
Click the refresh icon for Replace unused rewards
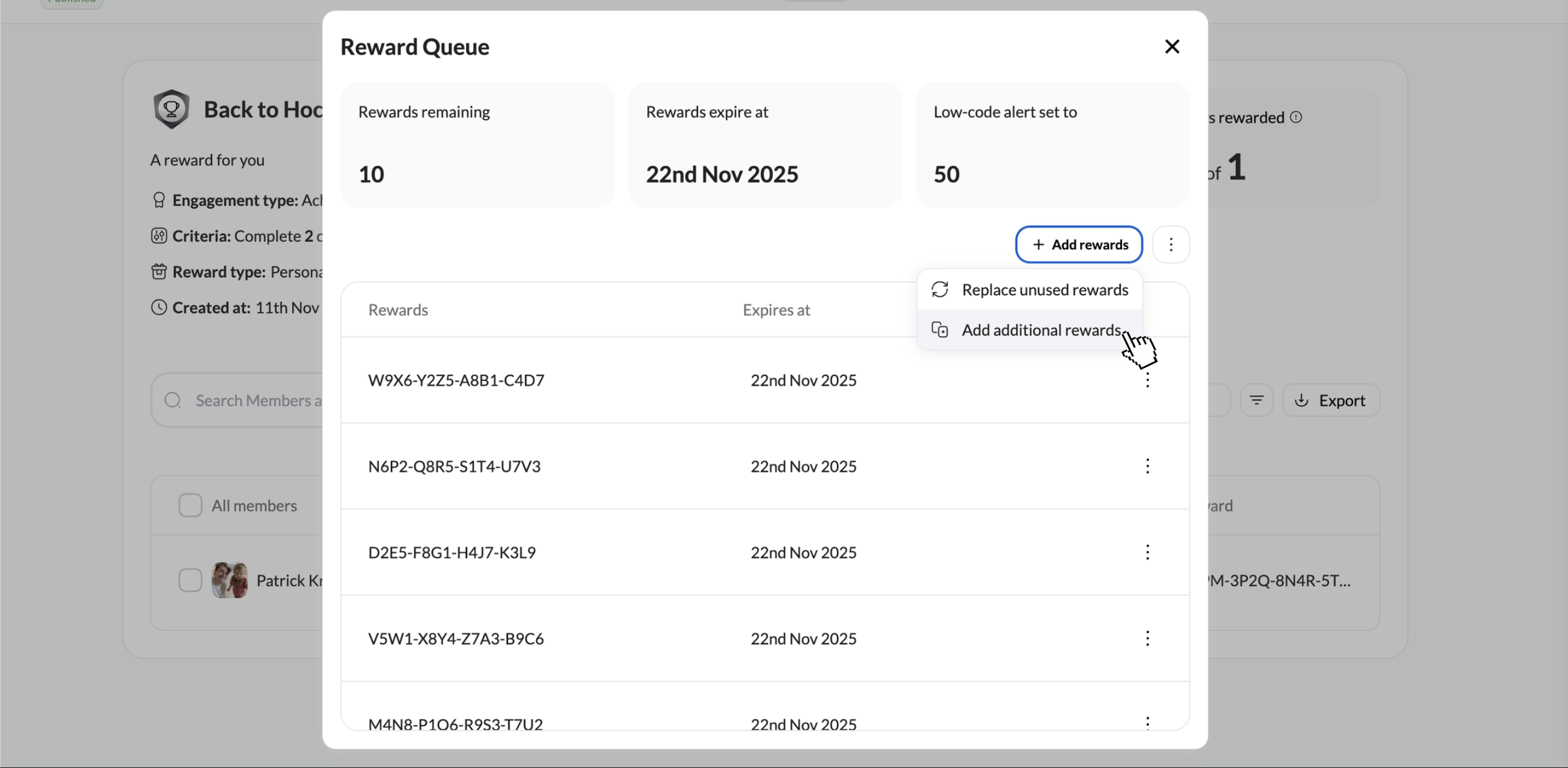(x=940, y=290)
